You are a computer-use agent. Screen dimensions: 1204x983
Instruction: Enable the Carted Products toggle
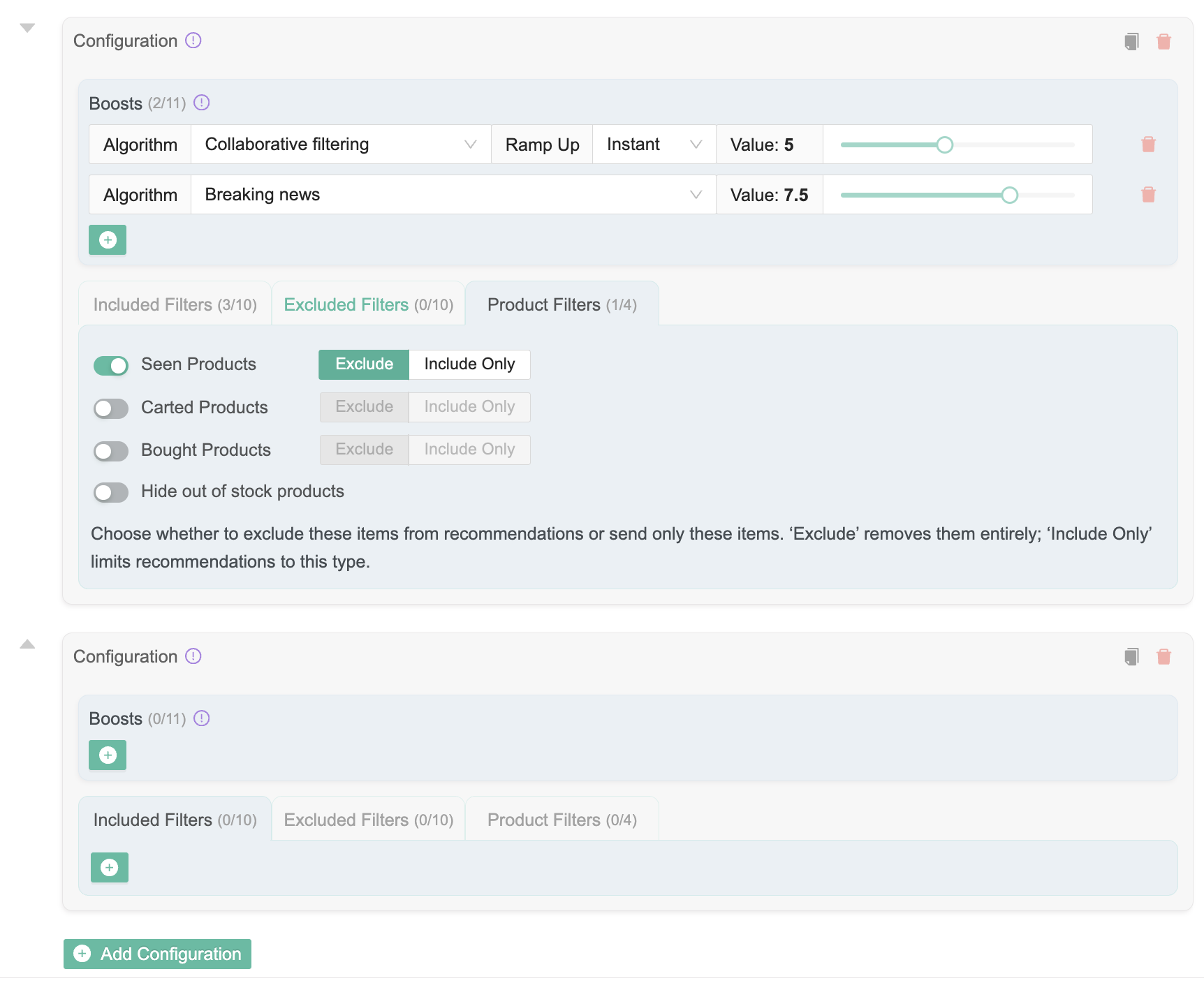pos(111,408)
